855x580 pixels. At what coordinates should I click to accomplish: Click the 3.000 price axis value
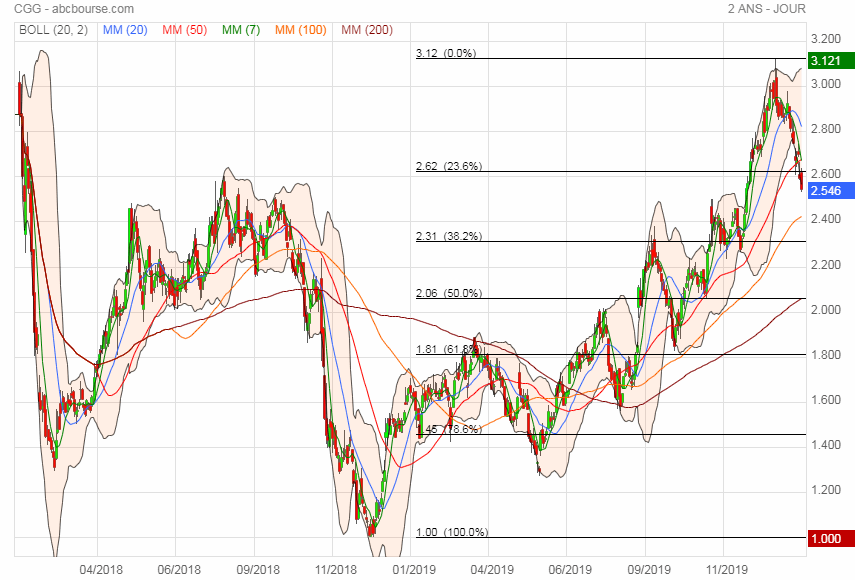[826, 84]
